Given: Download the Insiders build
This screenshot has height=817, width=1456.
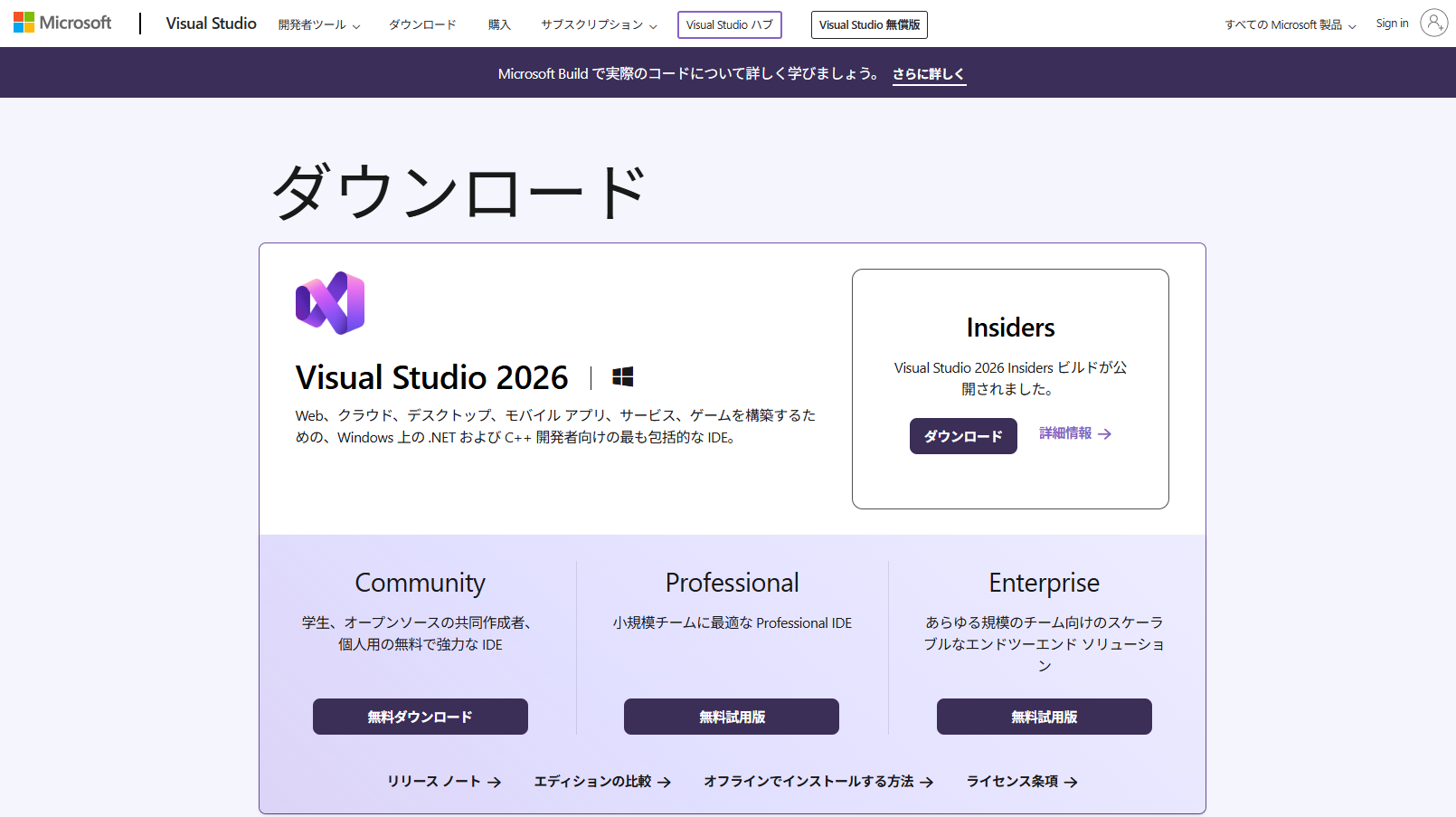Looking at the screenshot, I should [963, 436].
